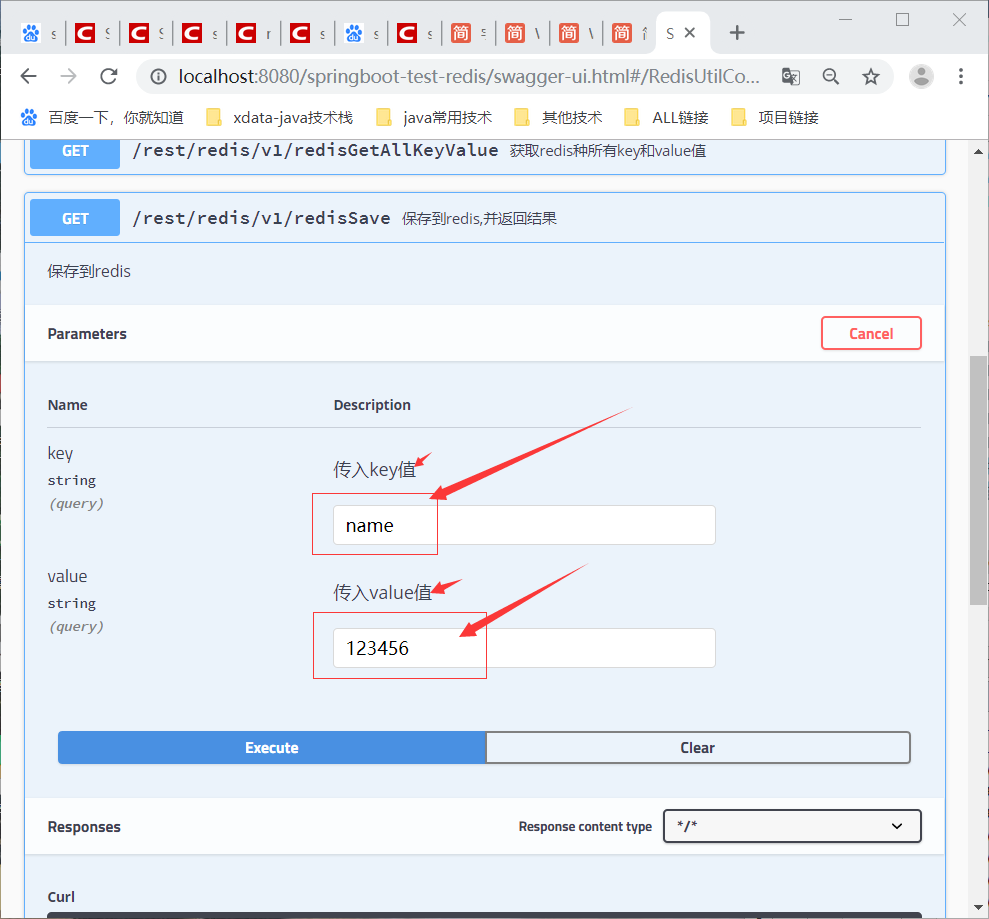Open the java常用技术 bookmark folder
This screenshot has height=919, width=989.
(x=434, y=117)
